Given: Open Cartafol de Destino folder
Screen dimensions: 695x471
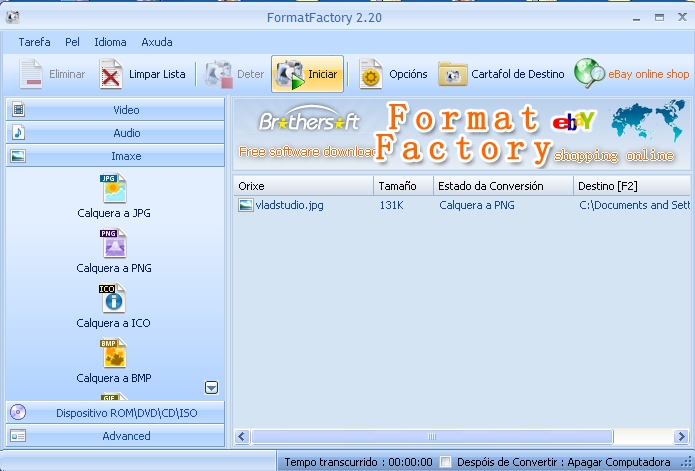Looking at the screenshot, I should pyautogui.click(x=453, y=74).
